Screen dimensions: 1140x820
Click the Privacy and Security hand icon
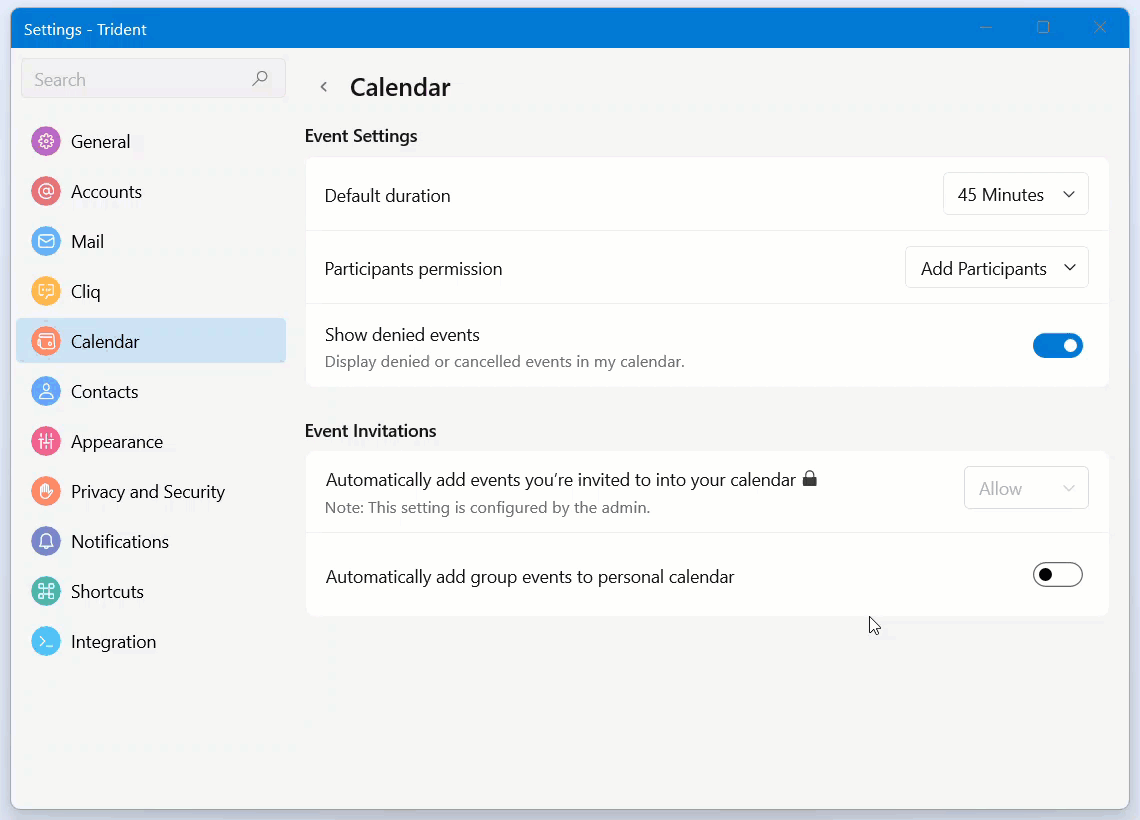click(x=46, y=492)
